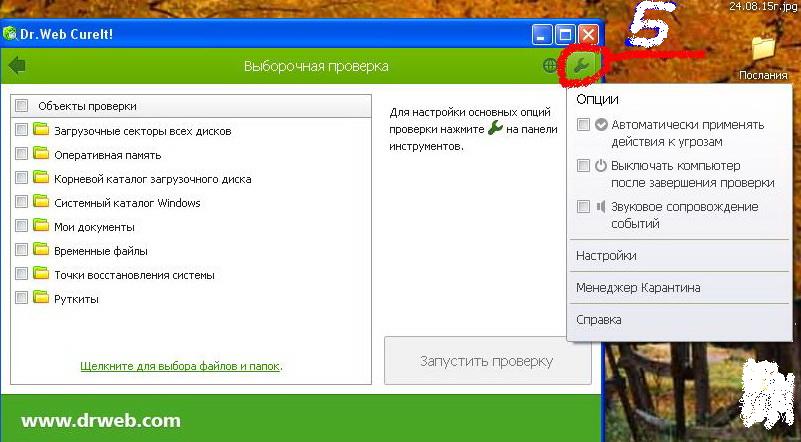801x442 pixels.
Task: Click folder icon beside Мои документы
Action: point(41,225)
